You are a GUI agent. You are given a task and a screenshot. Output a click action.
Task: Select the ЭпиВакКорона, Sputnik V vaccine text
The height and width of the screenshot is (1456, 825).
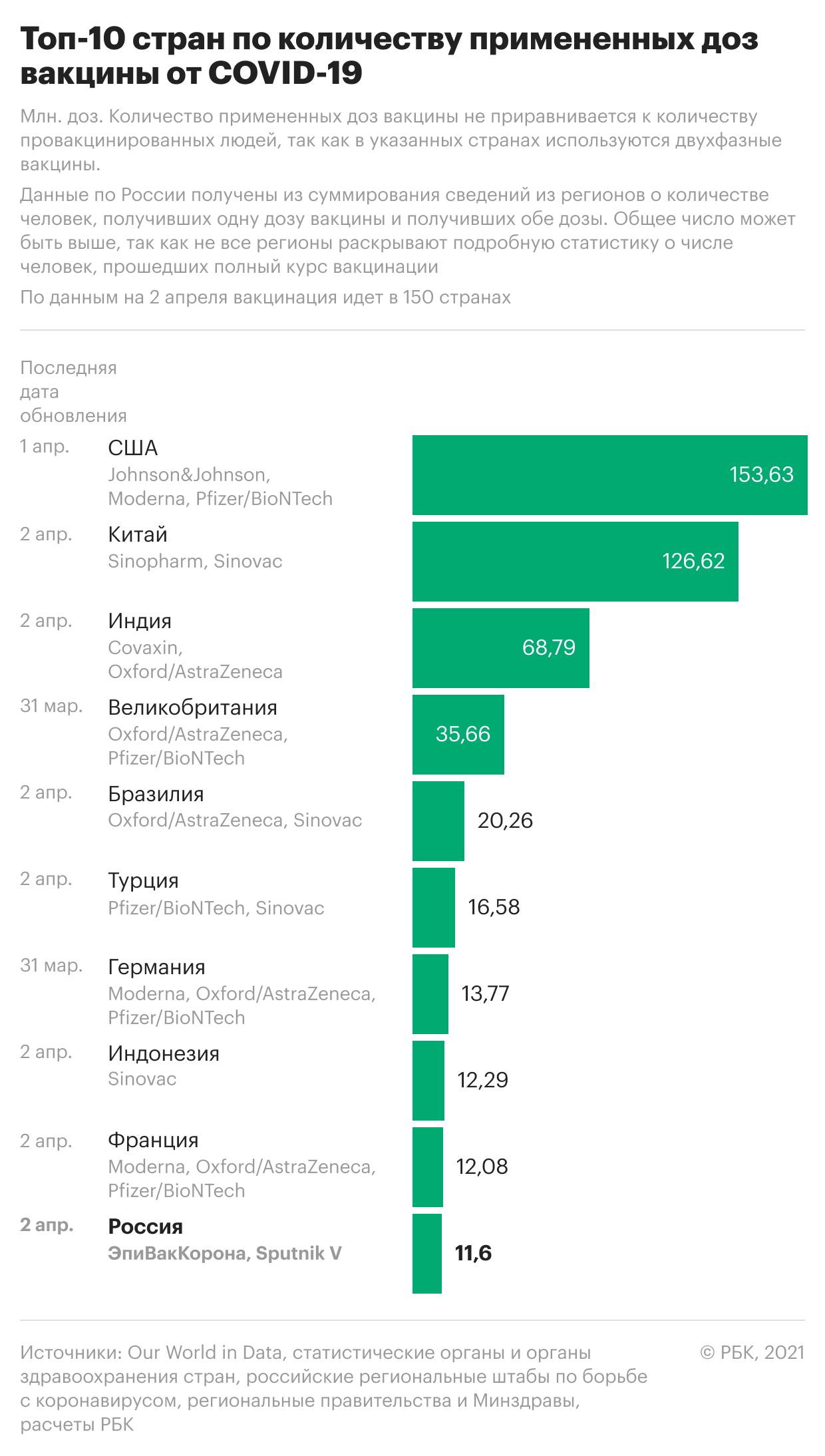225,1254
